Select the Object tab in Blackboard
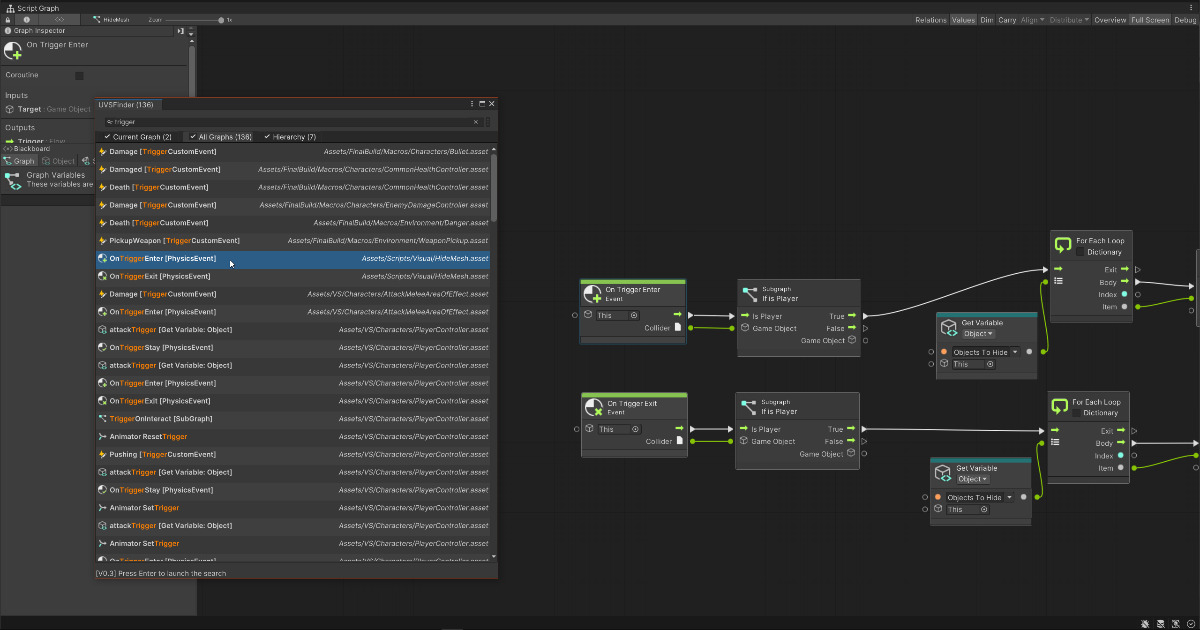This screenshot has height=630, width=1200. tap(58, 161)
